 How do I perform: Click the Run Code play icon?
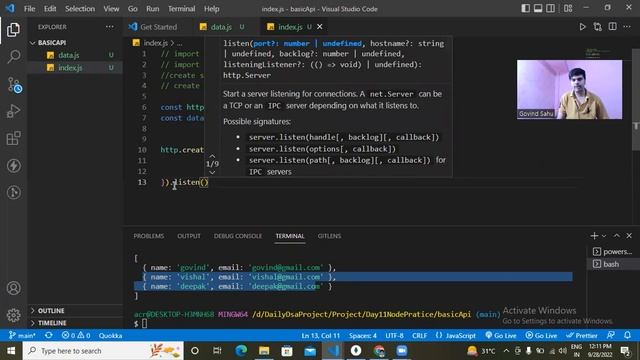coord(582,27)
